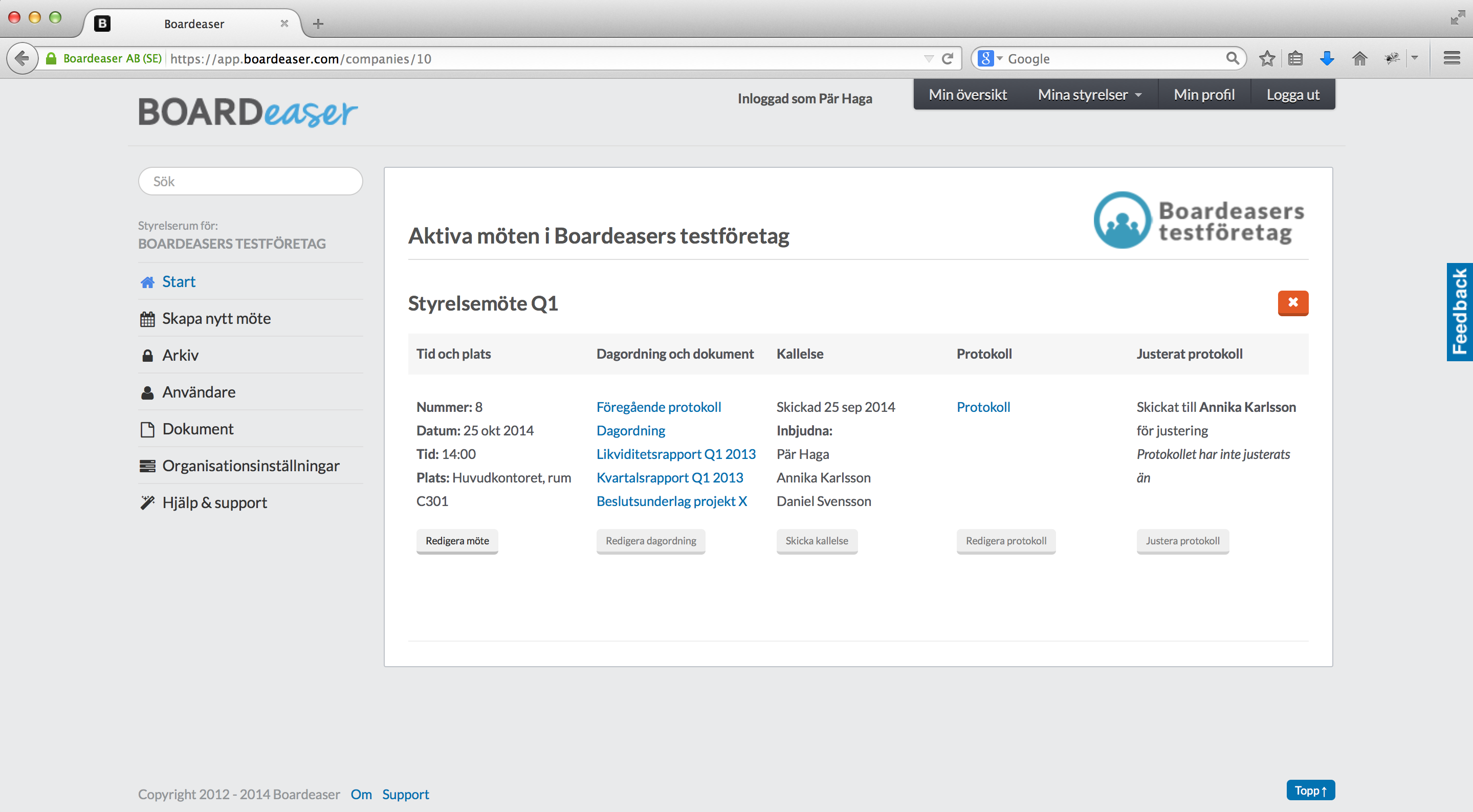Click in the Sök search field
Screen dimensions: 1473x812
point(251,181)
